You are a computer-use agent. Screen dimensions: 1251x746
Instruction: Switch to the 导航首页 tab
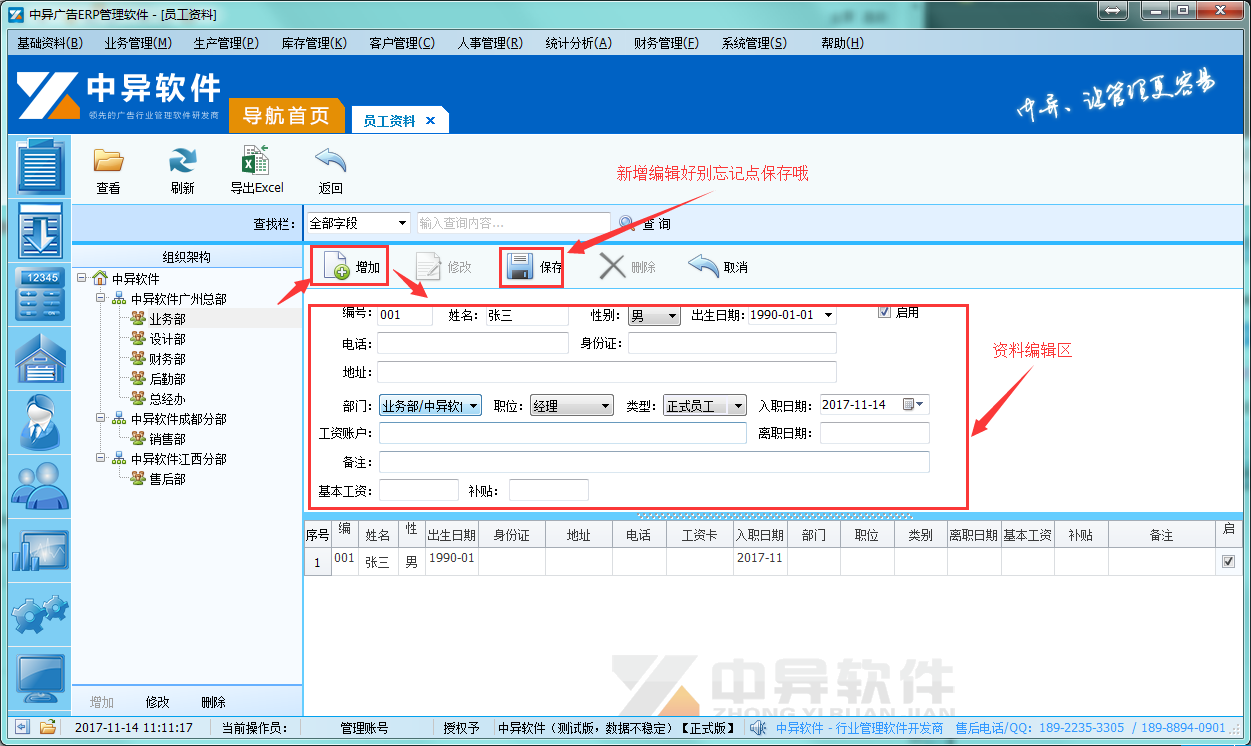[x=286, y=116]
